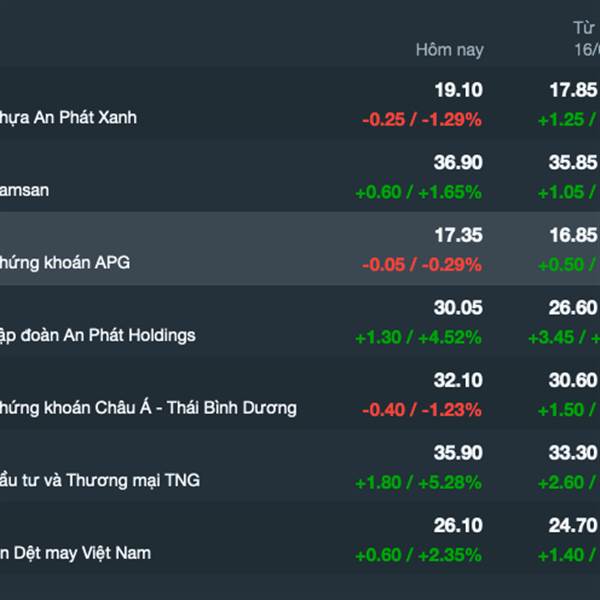
Task: Click price 26.60 in An Phát Holdings row
Action: pos(573,308)
